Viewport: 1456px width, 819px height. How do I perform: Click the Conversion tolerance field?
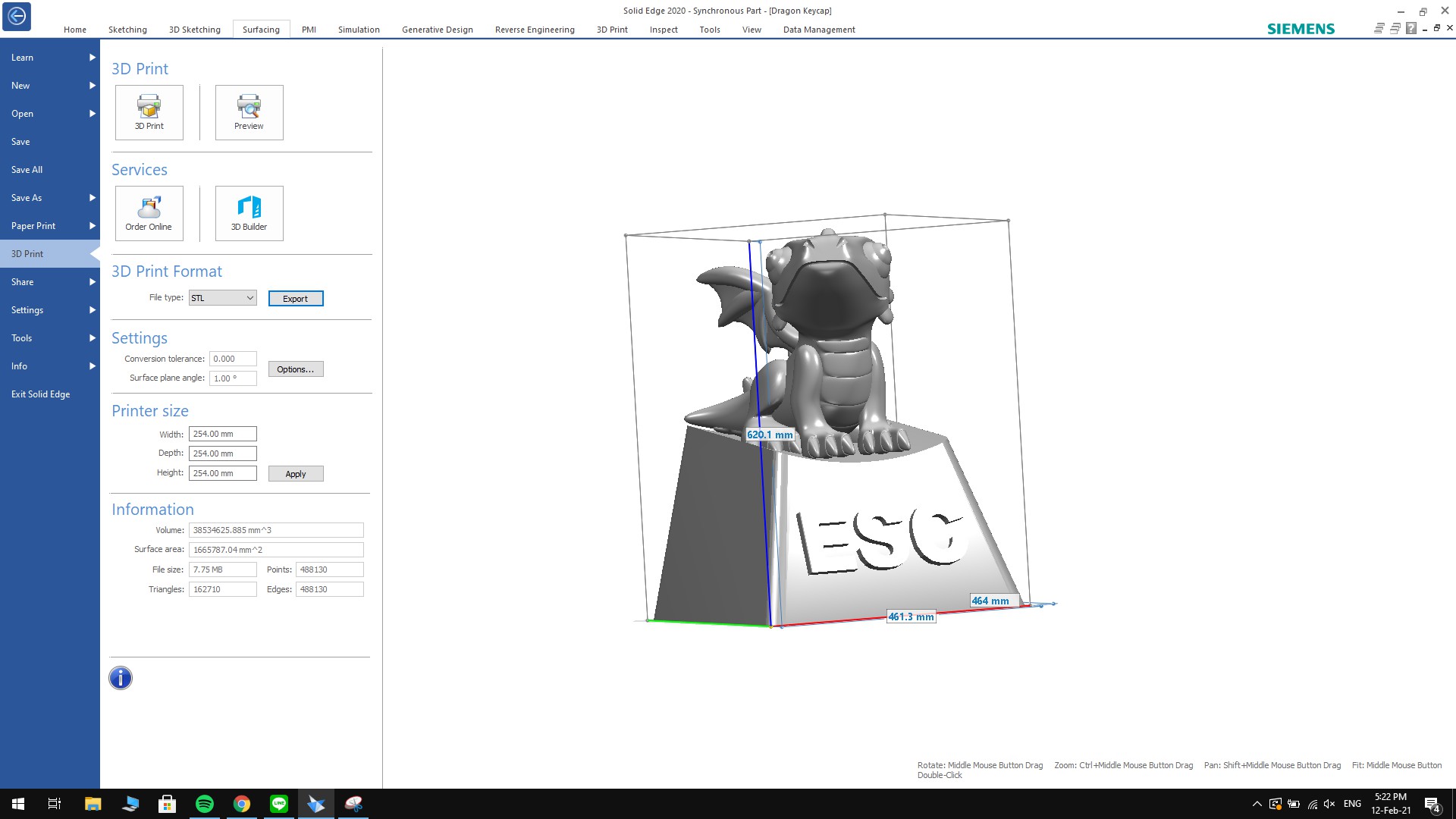(x=233, y=359)
